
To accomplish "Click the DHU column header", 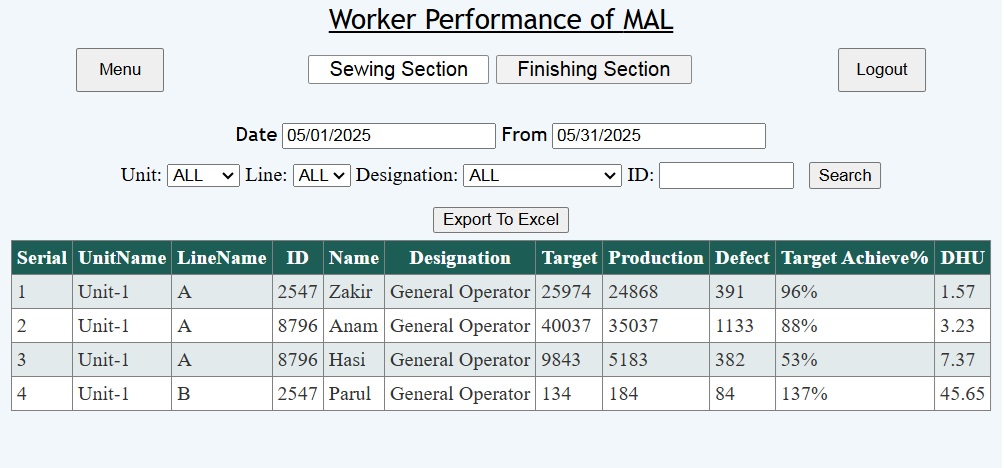I will tap(962, 258).
